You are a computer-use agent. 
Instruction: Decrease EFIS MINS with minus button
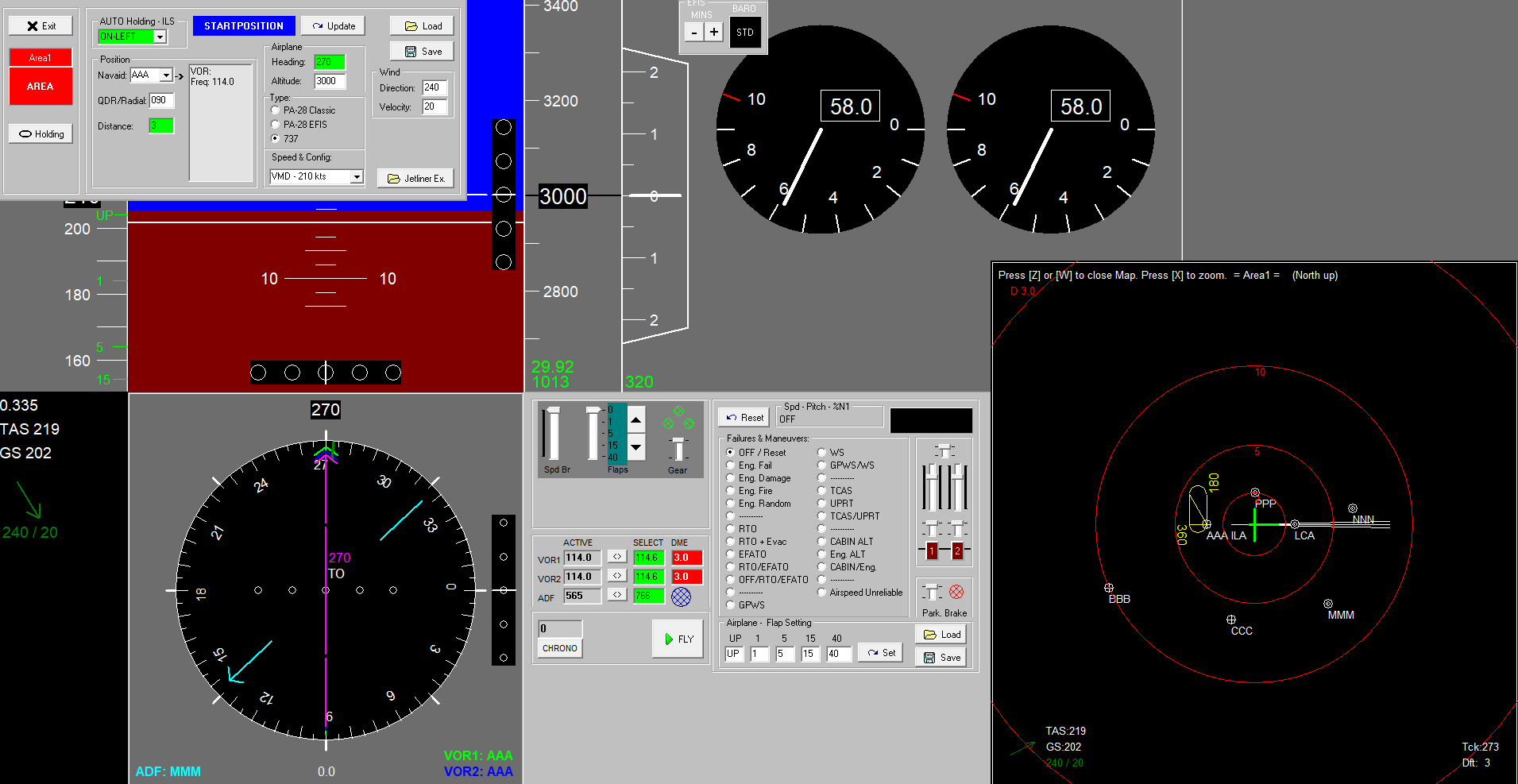coord(694,33)
